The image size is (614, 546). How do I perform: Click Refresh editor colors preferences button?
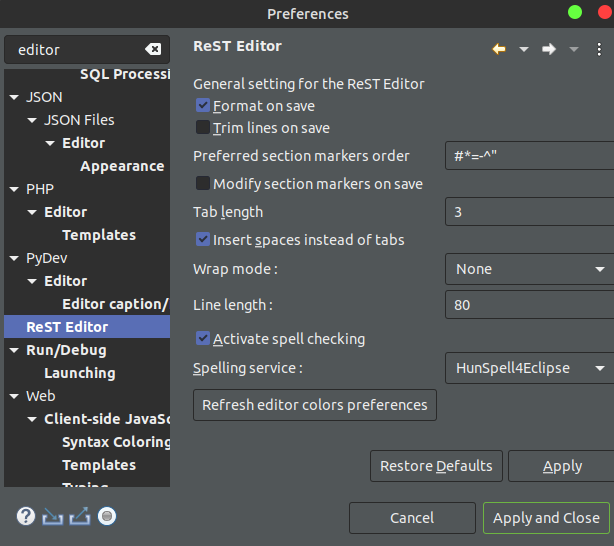click(x=315, y=405)
